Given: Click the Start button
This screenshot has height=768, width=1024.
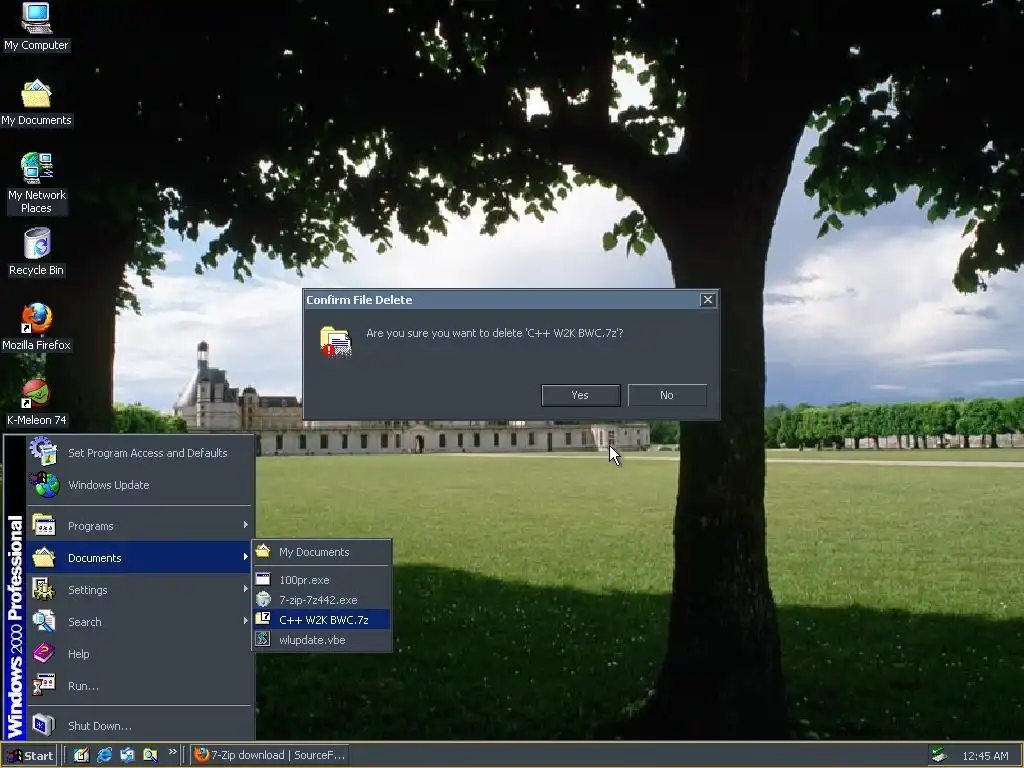Looking at the screenshot, I should coord(30,756).
